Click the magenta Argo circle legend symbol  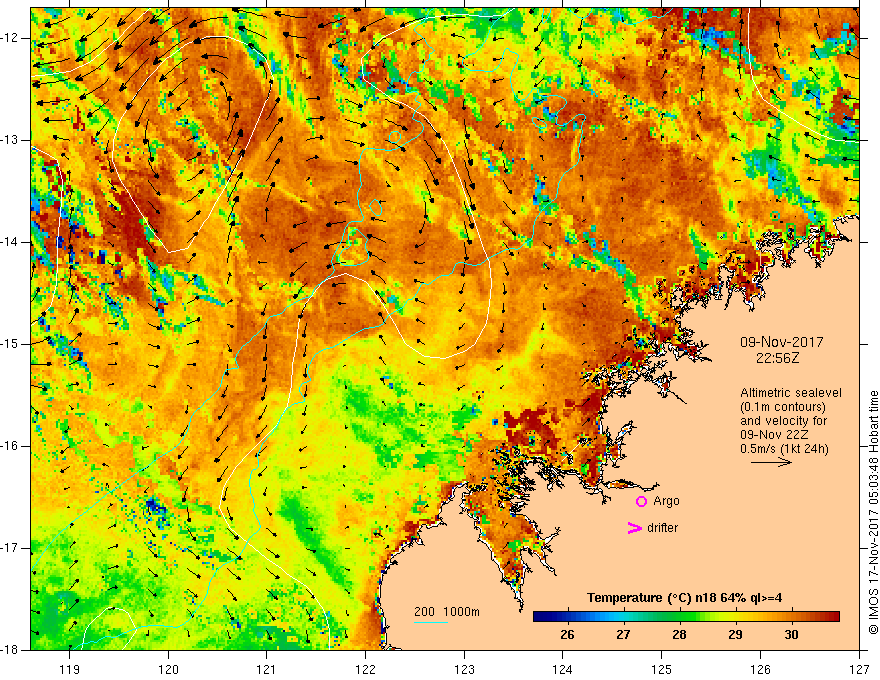point(641,501)
